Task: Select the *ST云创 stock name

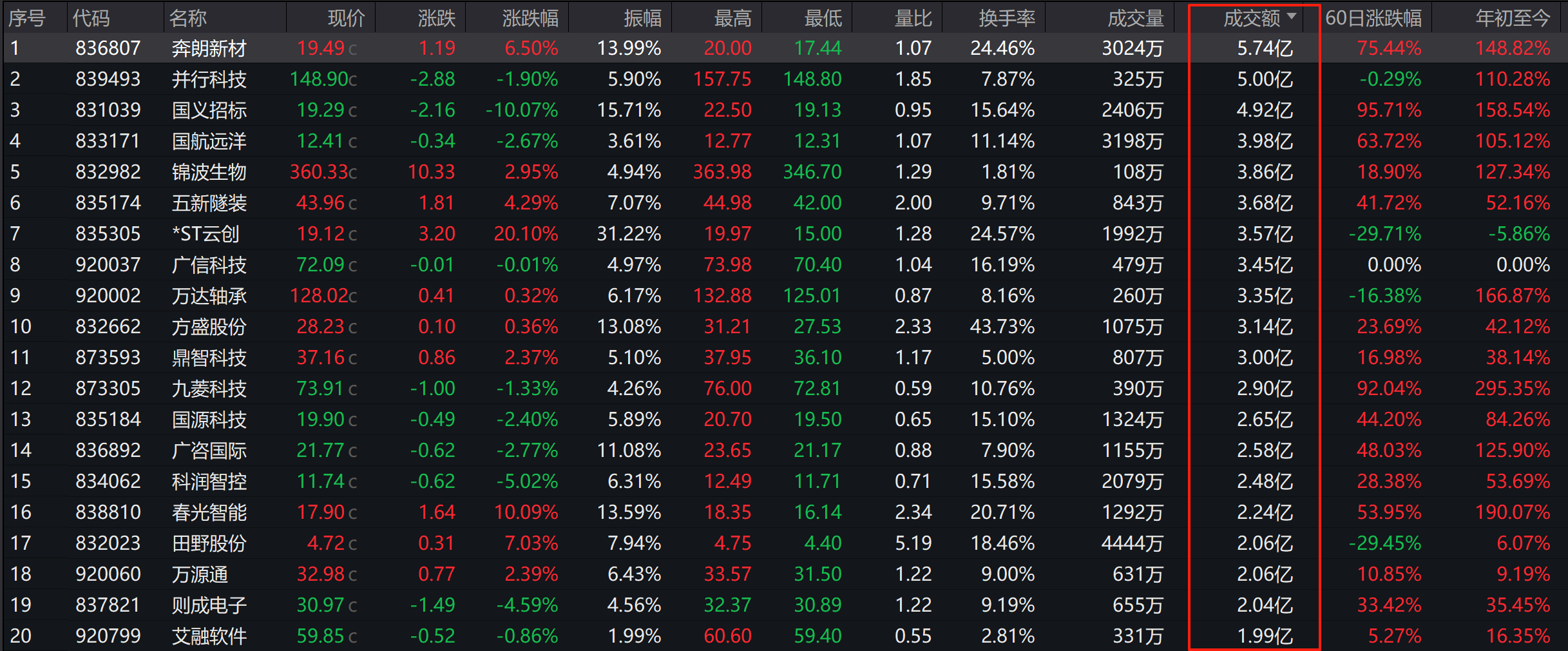Action: 205,234
